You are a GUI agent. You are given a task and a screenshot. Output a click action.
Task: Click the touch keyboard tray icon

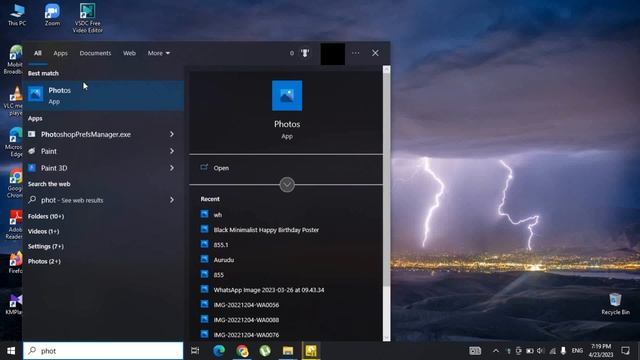tap(475, 351)
